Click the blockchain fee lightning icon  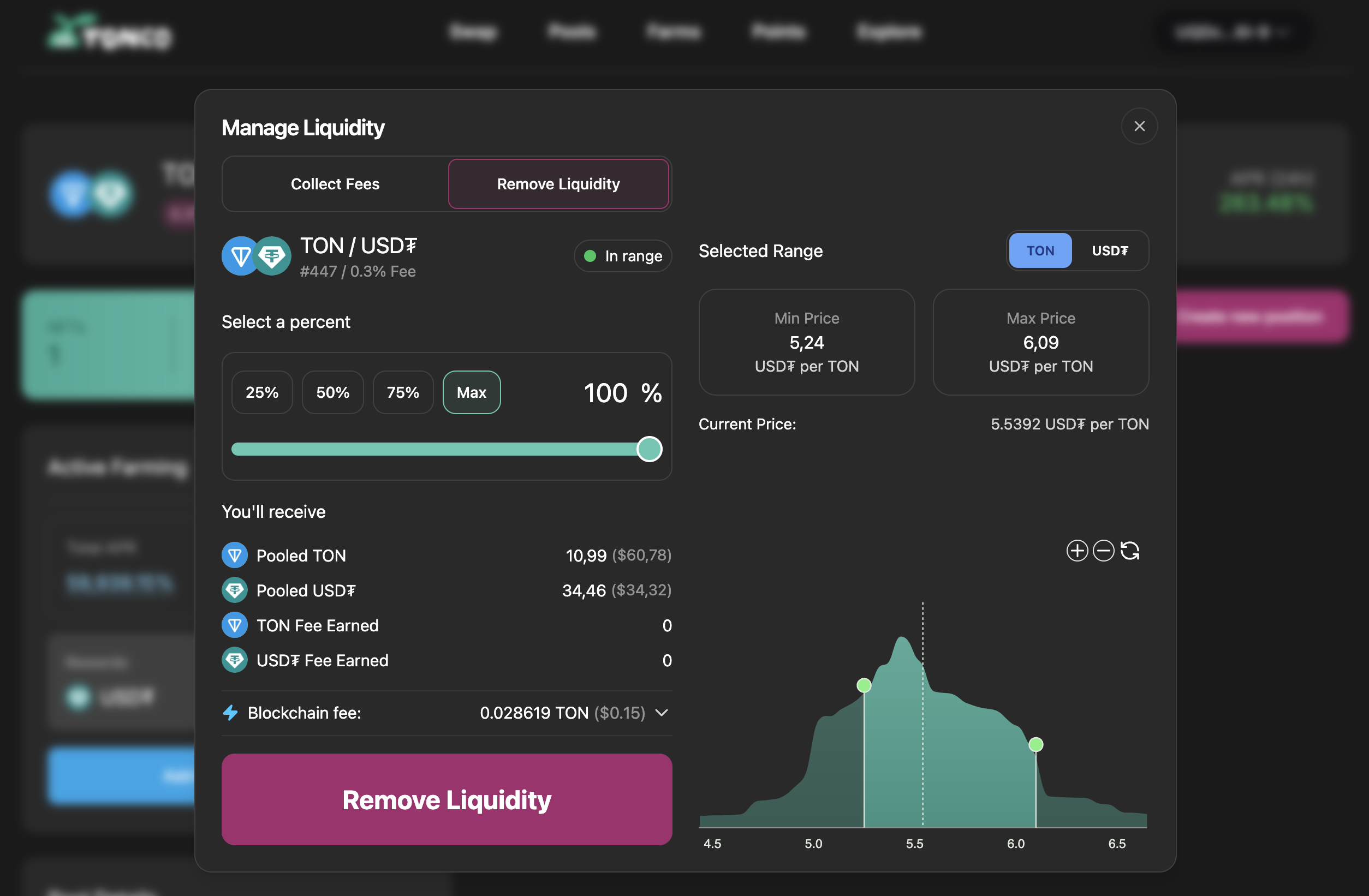click(231, 713)
